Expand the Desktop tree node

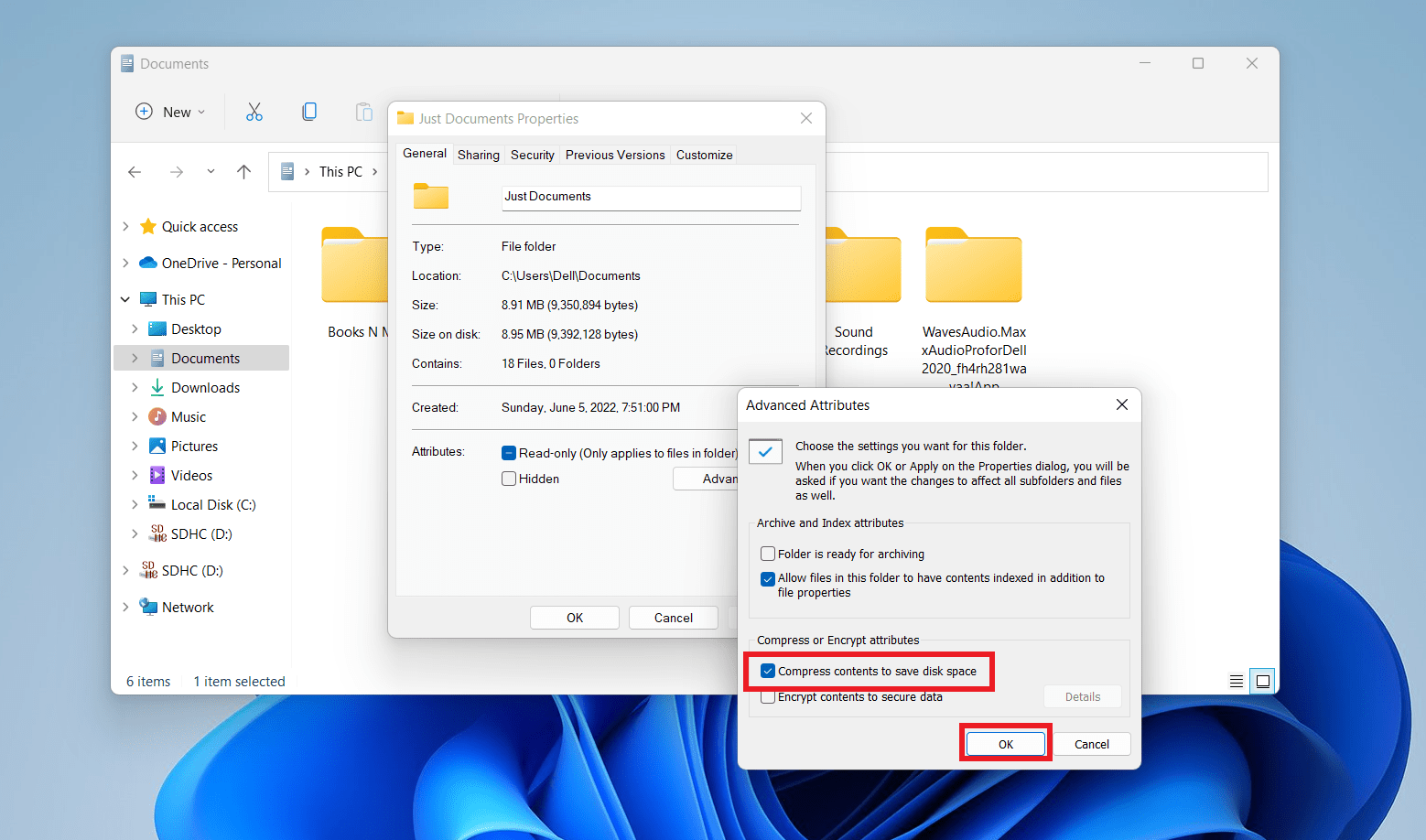[135, 328]
